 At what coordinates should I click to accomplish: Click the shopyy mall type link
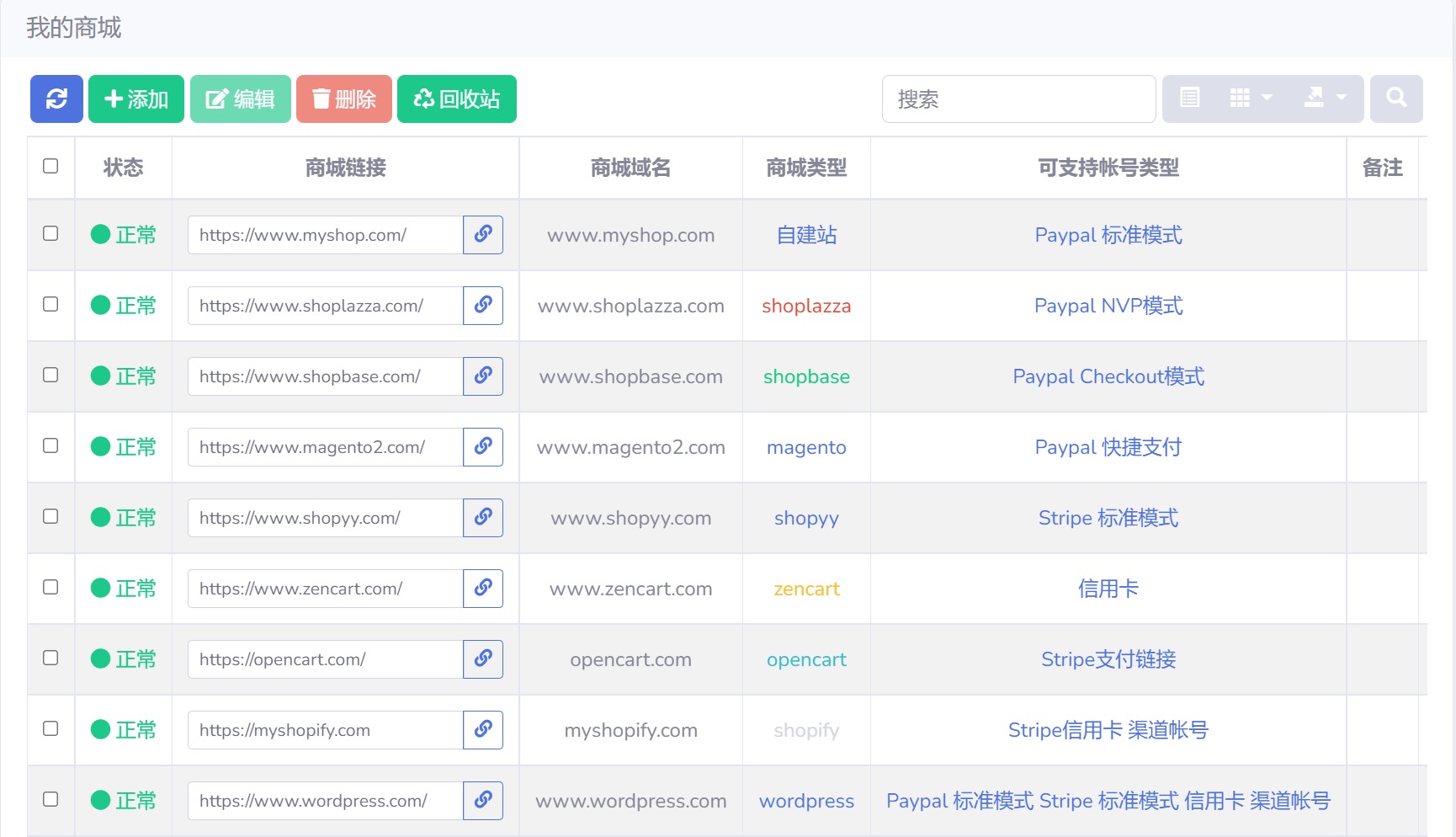[x=806, y=518]
